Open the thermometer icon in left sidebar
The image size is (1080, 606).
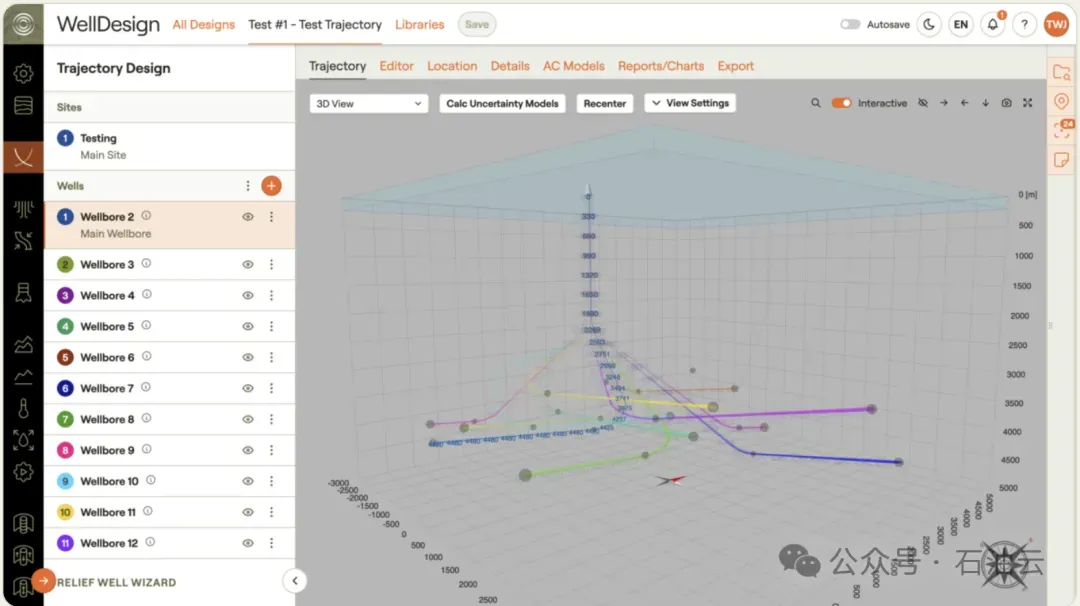[23, 408]
